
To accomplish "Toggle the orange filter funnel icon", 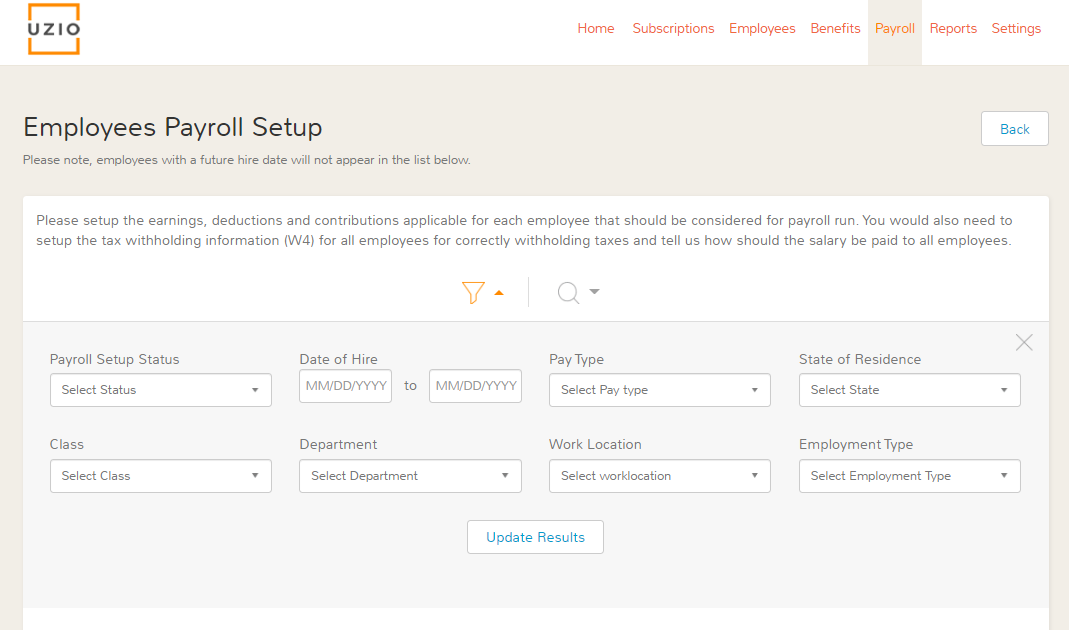I will pyautogui.click(x=474, y=292).
